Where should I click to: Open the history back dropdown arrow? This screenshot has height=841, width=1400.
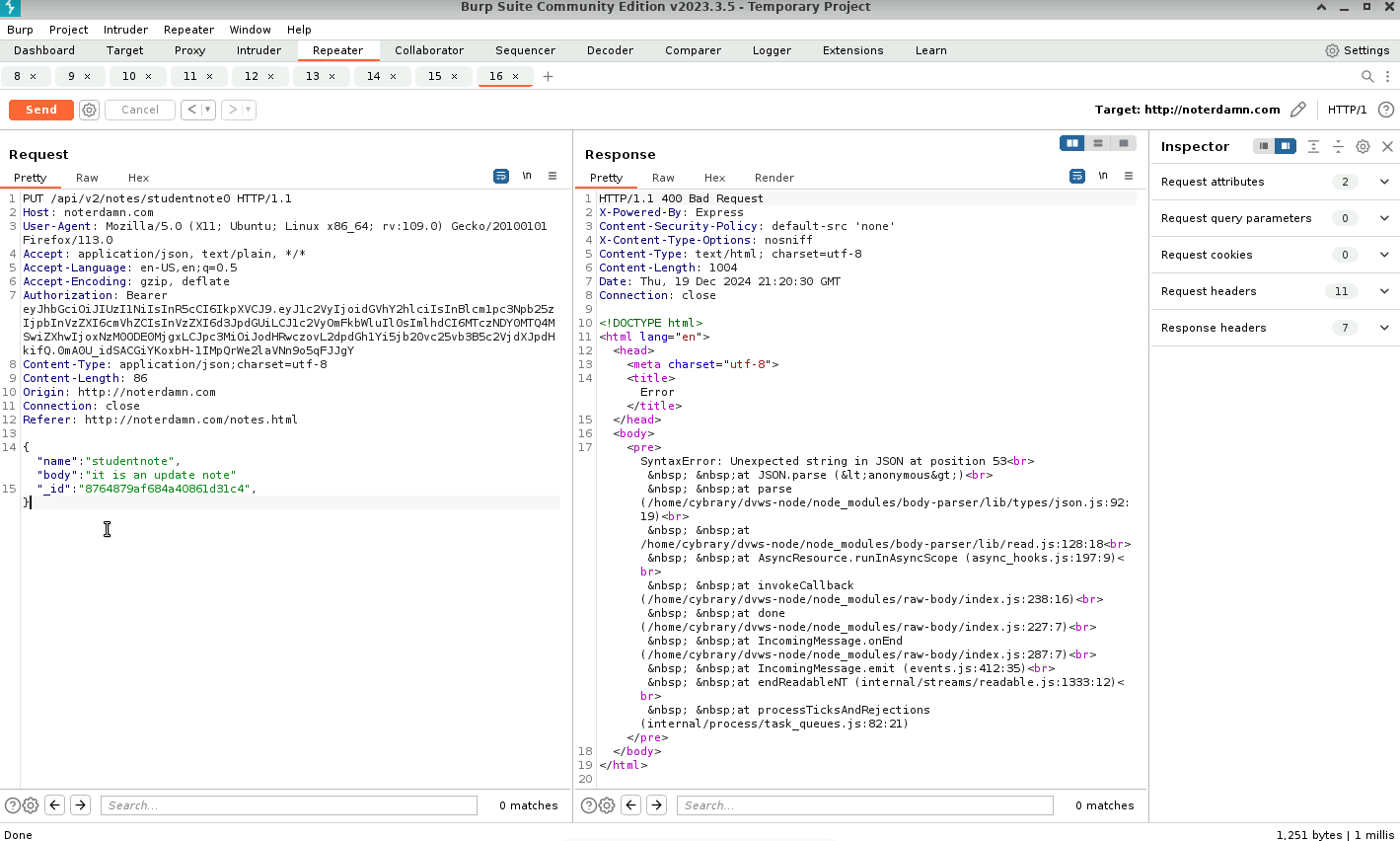coord(208,110)
